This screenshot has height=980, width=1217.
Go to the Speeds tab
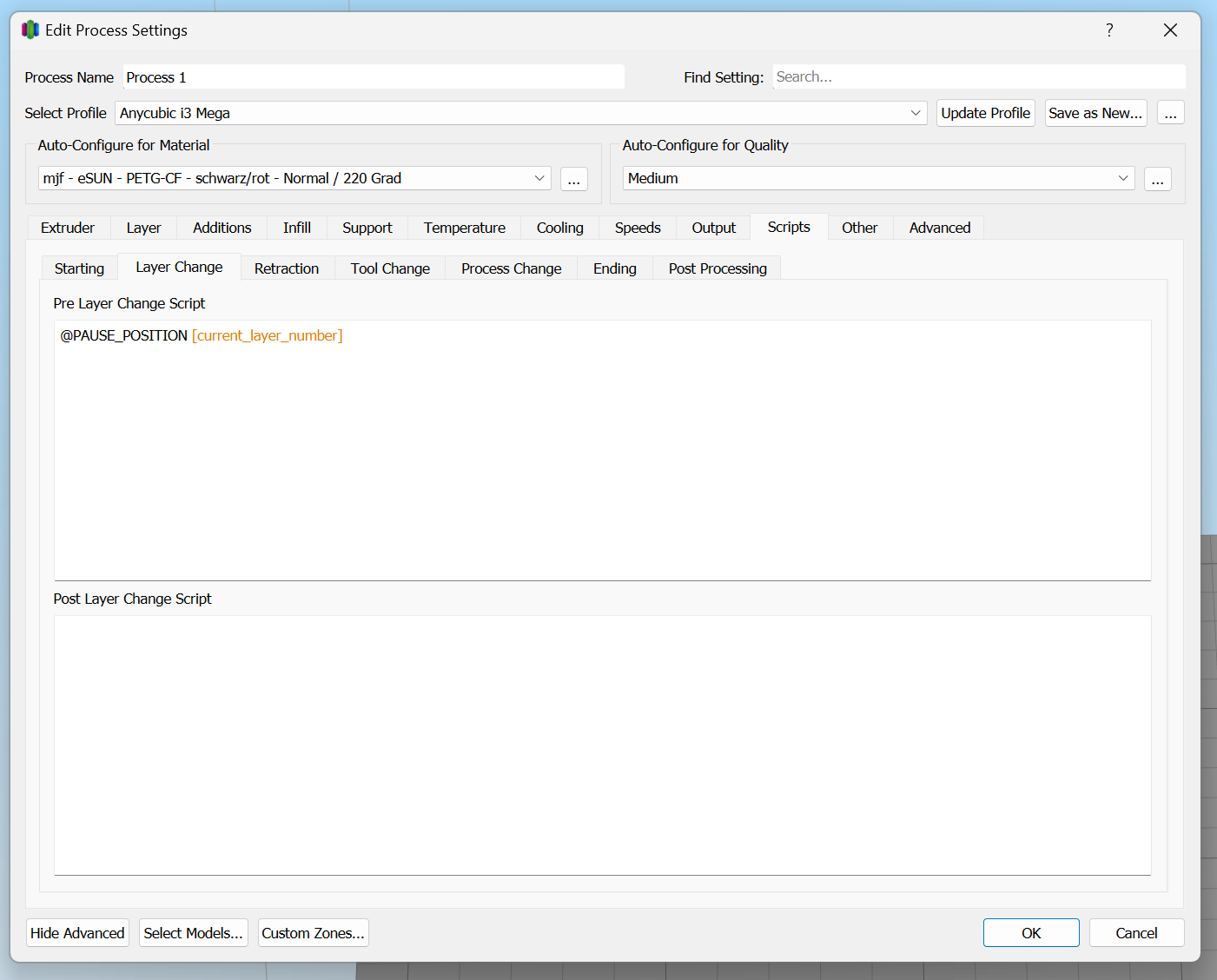coord(638,228)
